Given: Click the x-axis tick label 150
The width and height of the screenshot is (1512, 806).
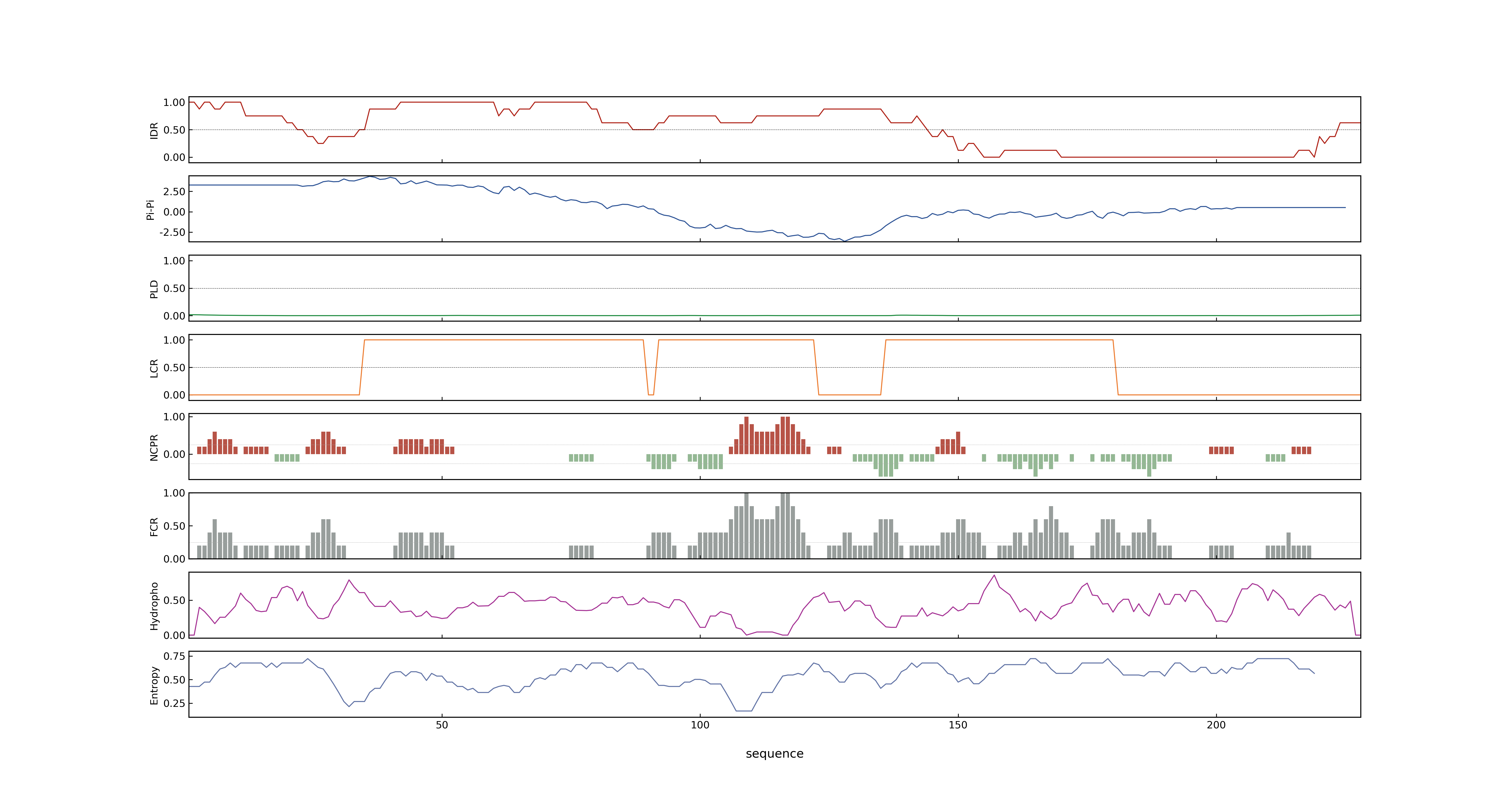Looking at the screenshot, I should click(958, 725).
